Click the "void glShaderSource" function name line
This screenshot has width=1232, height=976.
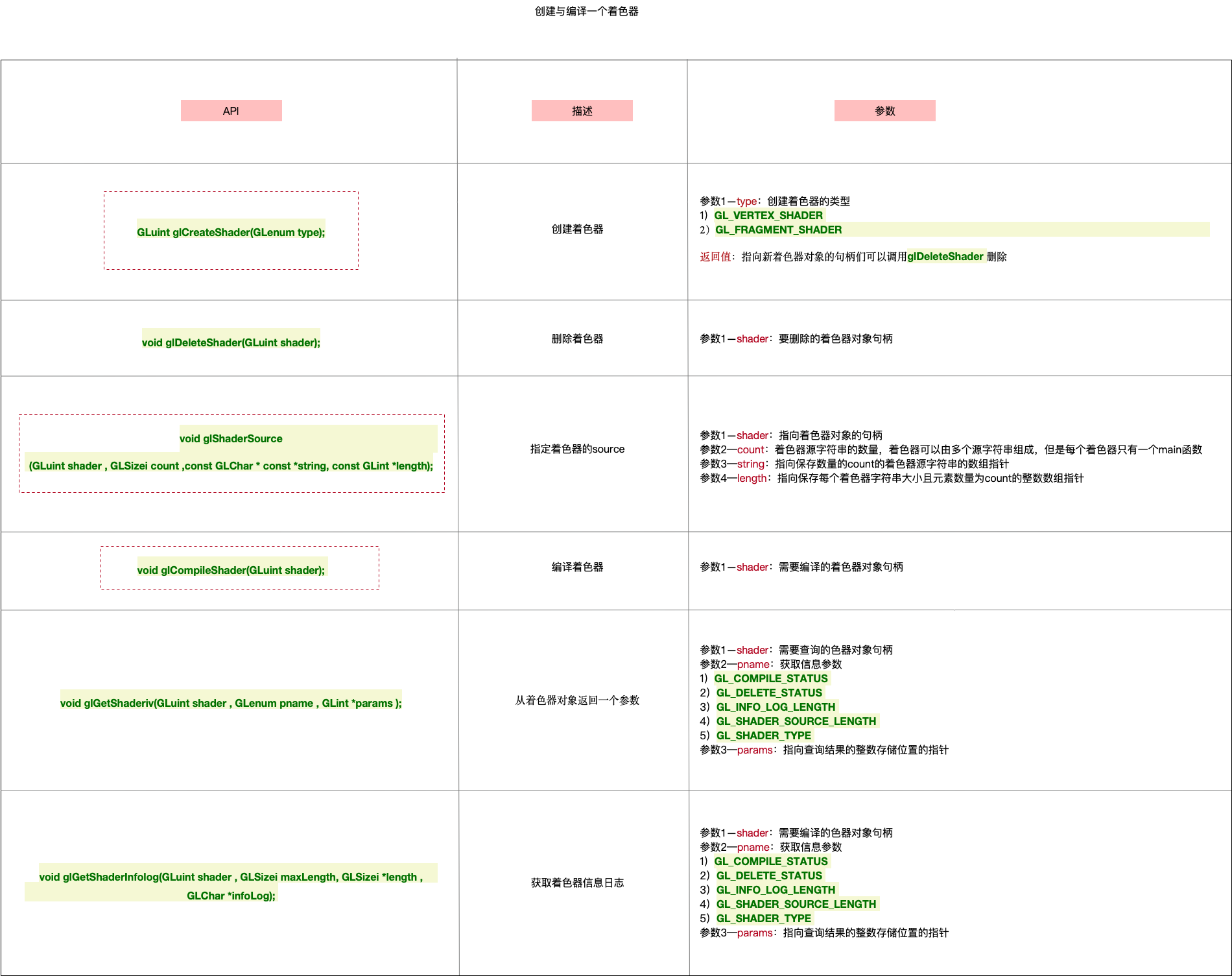pyautogui.click(x=231, y=438)
